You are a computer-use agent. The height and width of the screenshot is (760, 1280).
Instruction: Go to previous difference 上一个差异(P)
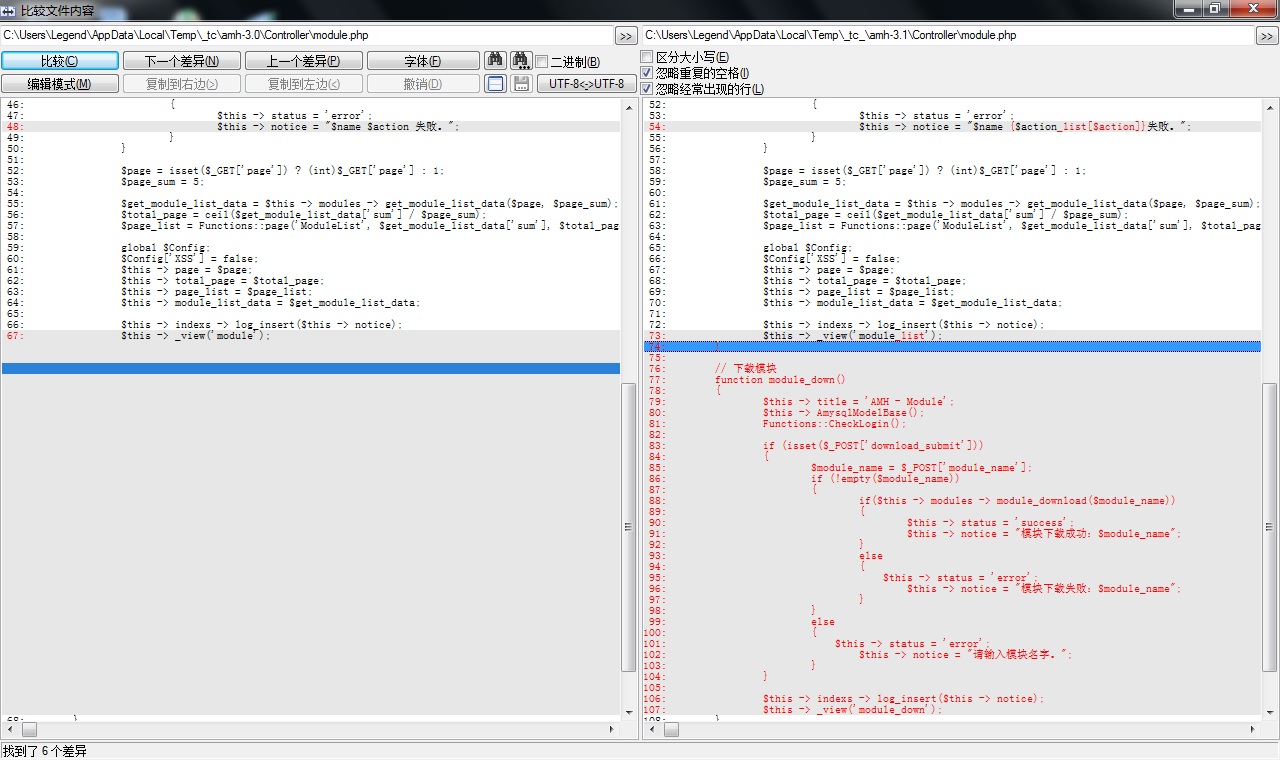tap(304, 61)
